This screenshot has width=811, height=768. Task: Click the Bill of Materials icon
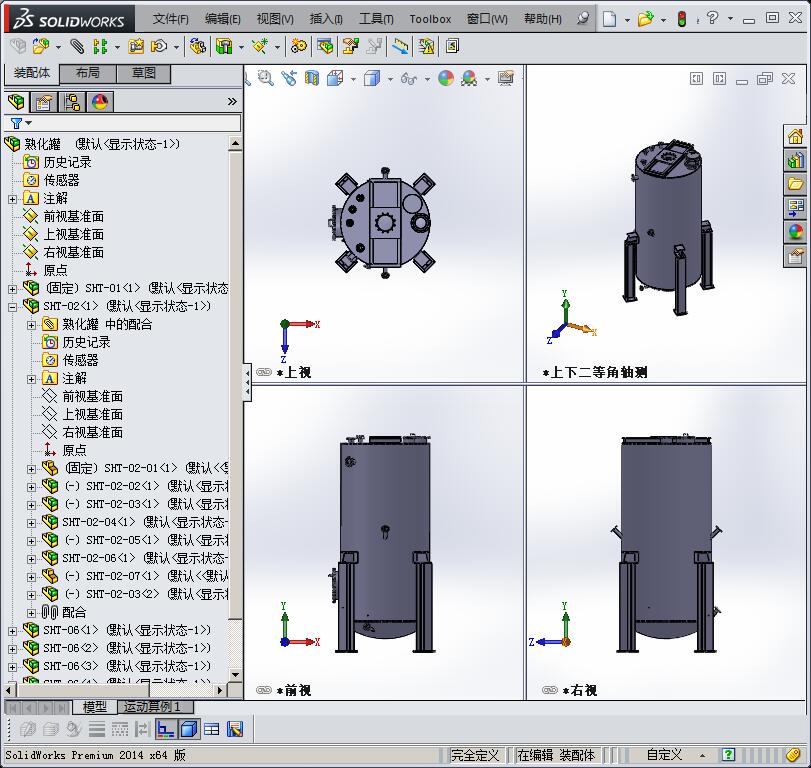pyautogui.click(x=325, y=47)
